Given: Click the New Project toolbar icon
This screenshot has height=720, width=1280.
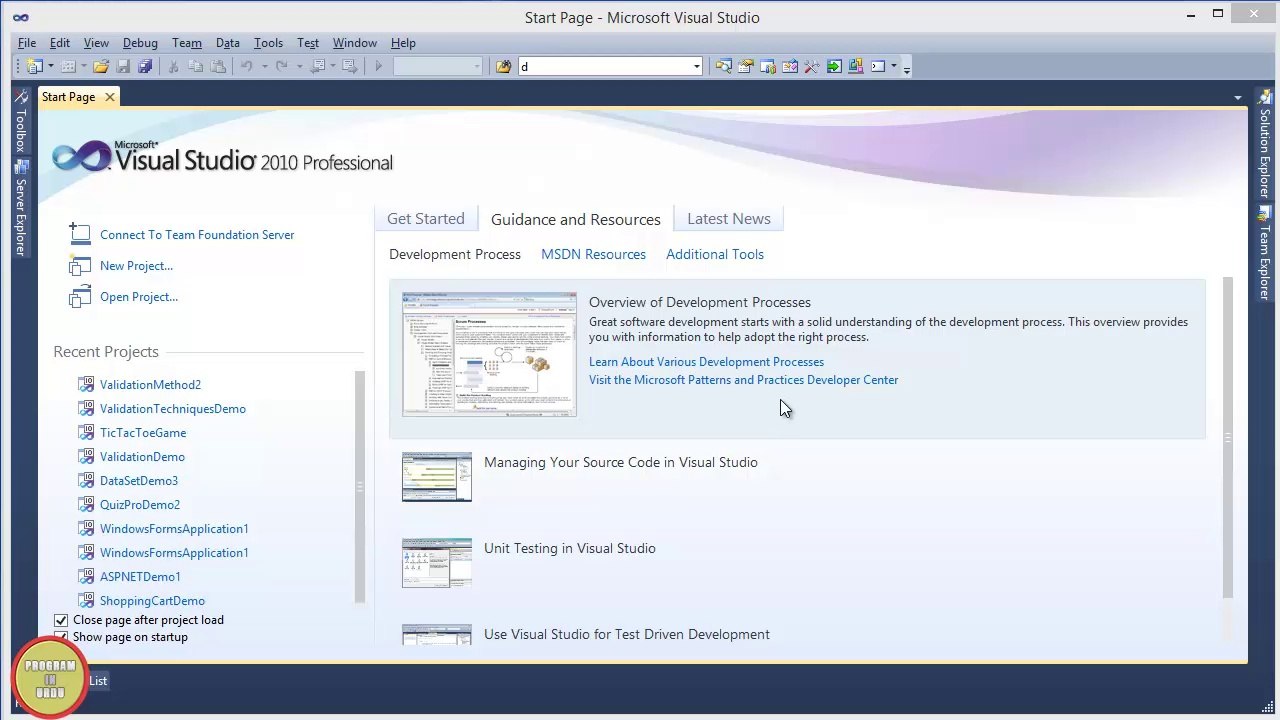Looking at the screenshot, I should 34,67.
